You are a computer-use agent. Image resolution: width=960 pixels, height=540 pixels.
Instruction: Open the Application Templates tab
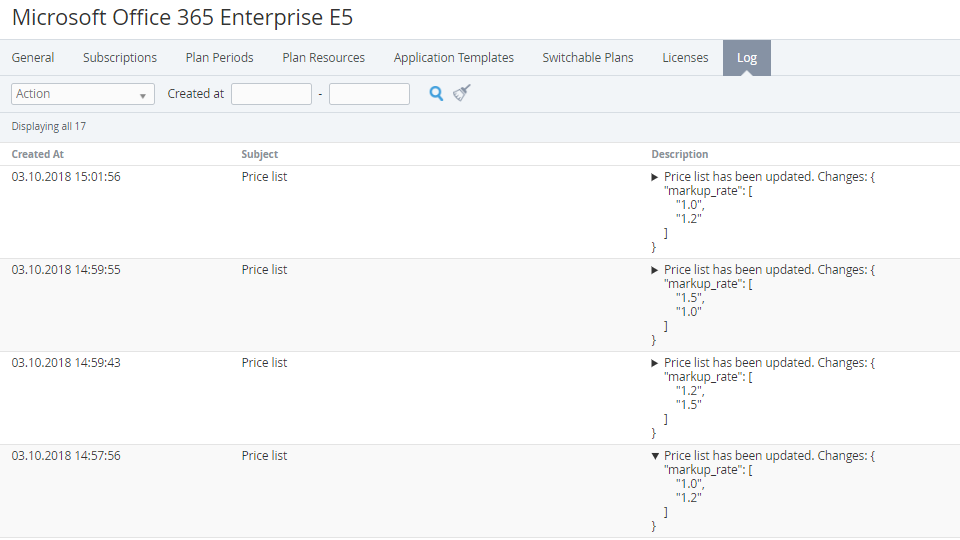pos(454,58)
